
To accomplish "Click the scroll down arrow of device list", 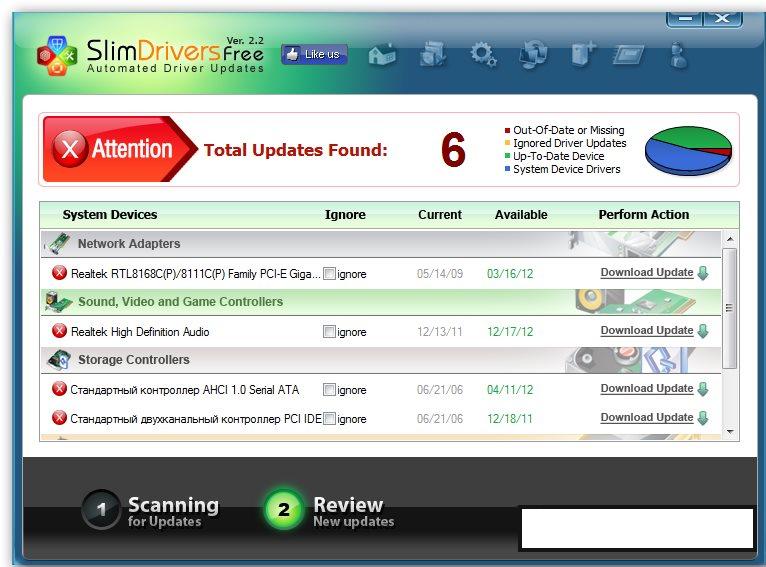I will tap(730, 432).
